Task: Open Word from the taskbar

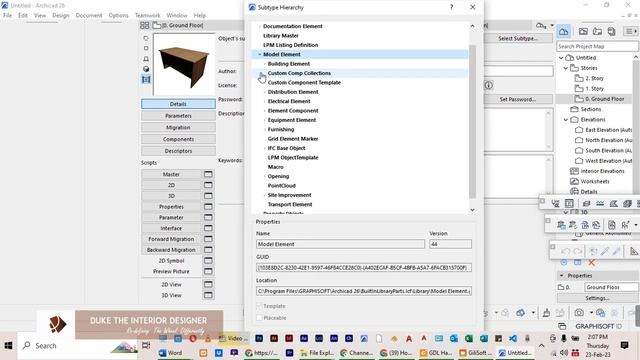Action: pos(170,353)
